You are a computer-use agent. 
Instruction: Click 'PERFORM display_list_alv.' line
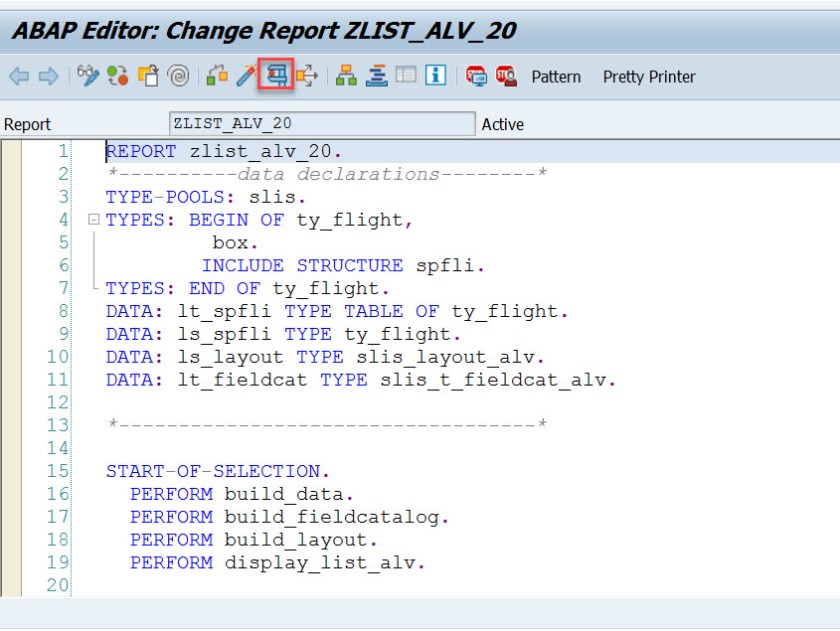coord(278,562)
